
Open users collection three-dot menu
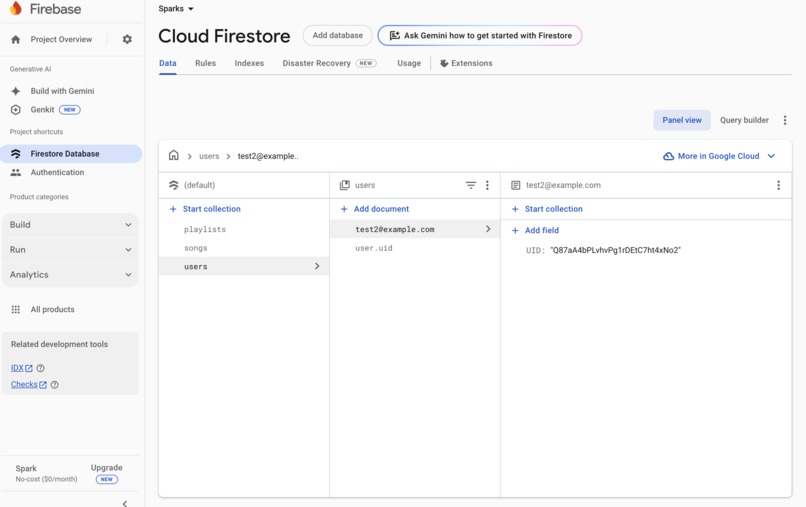(487, 185)
